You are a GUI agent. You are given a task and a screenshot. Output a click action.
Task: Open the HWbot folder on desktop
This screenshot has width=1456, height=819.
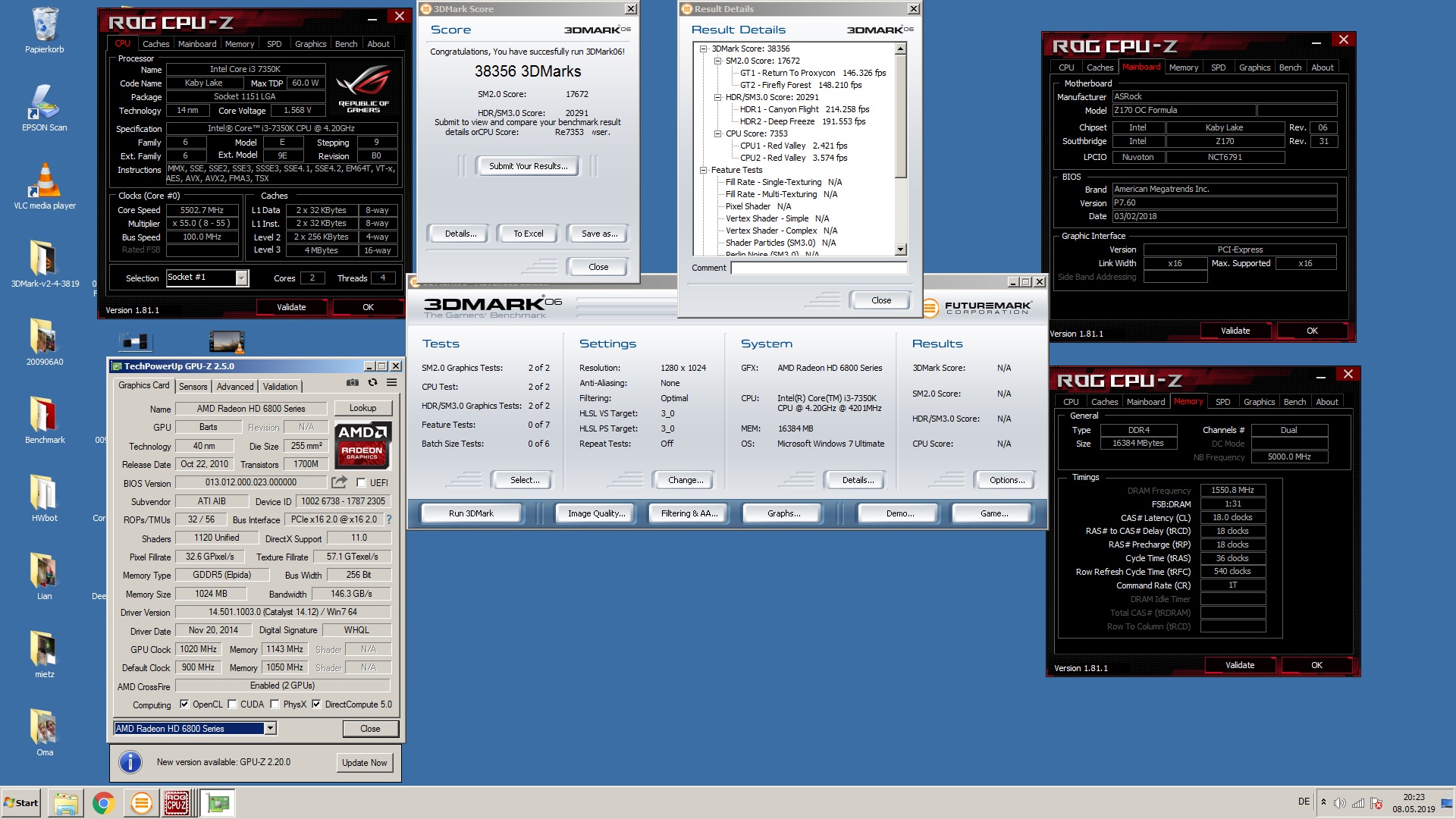click(45, 499)
